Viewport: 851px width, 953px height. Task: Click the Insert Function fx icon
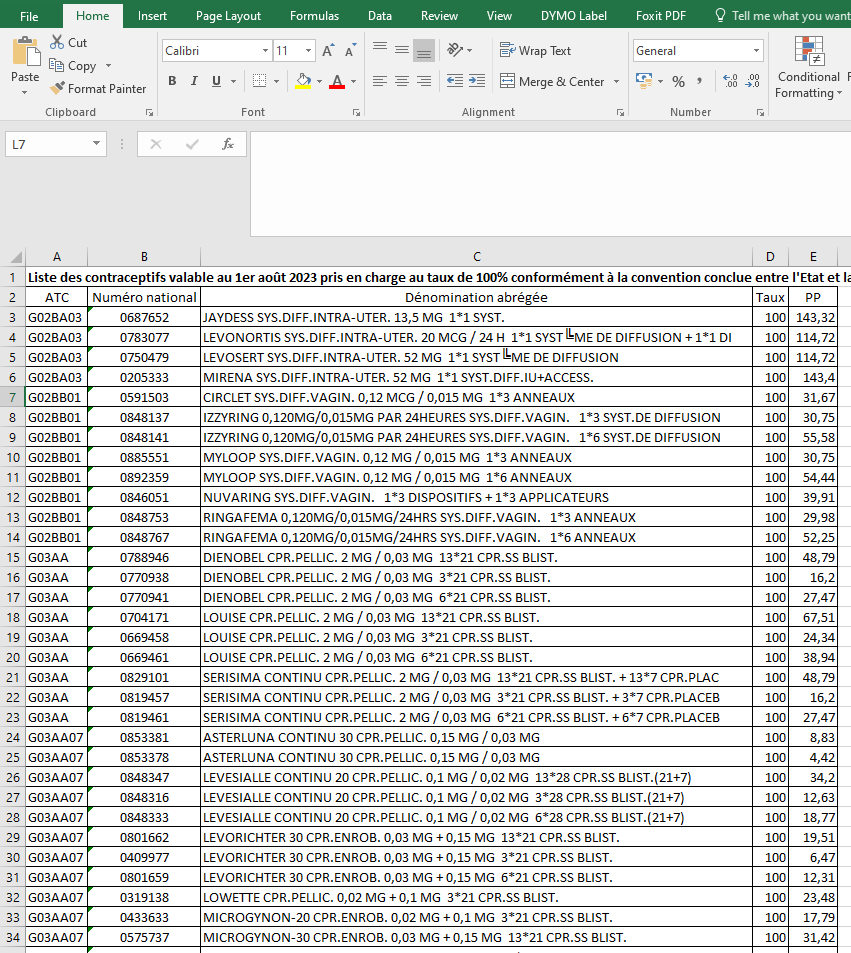tap(227, 144)
